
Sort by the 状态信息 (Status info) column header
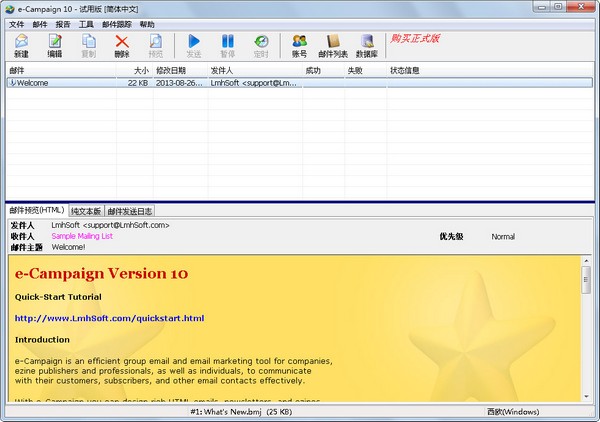490,70
